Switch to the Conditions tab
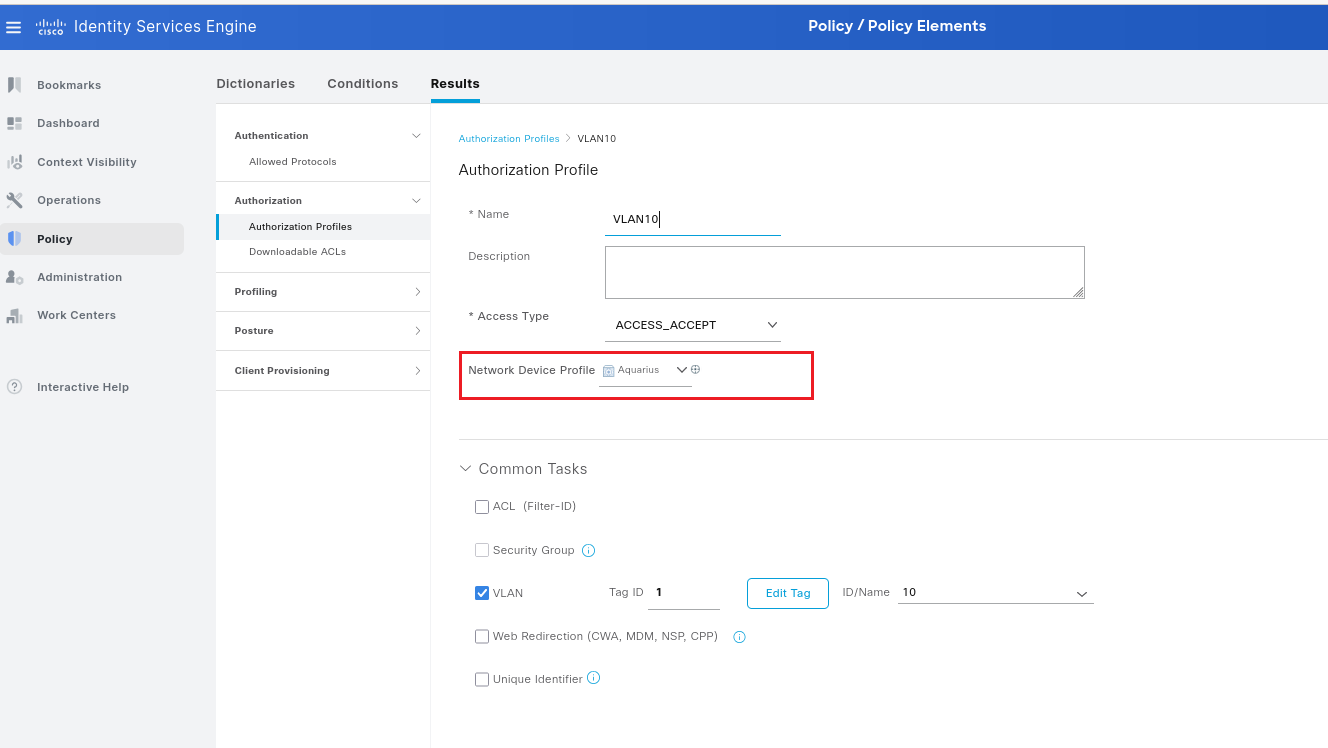 pos(363,83)
